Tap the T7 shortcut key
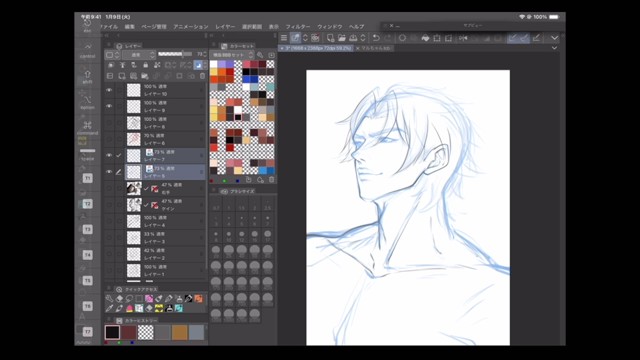 (87, 332)
